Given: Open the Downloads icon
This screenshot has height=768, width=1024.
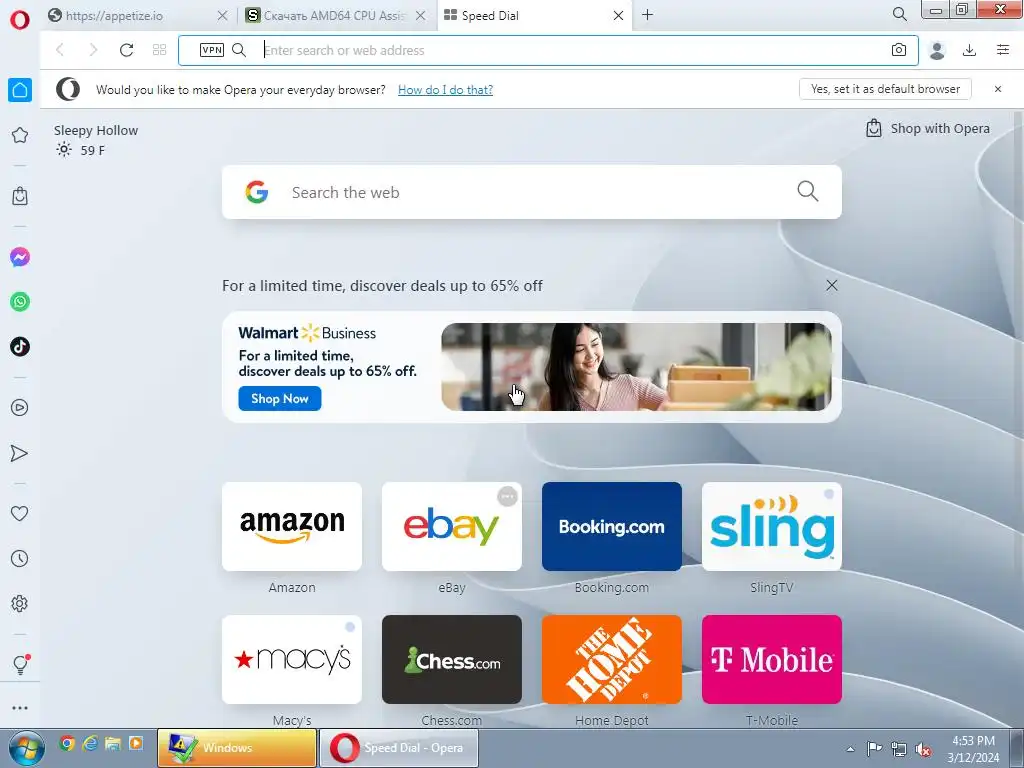Looking at the screenshot, I should [969, 50].
